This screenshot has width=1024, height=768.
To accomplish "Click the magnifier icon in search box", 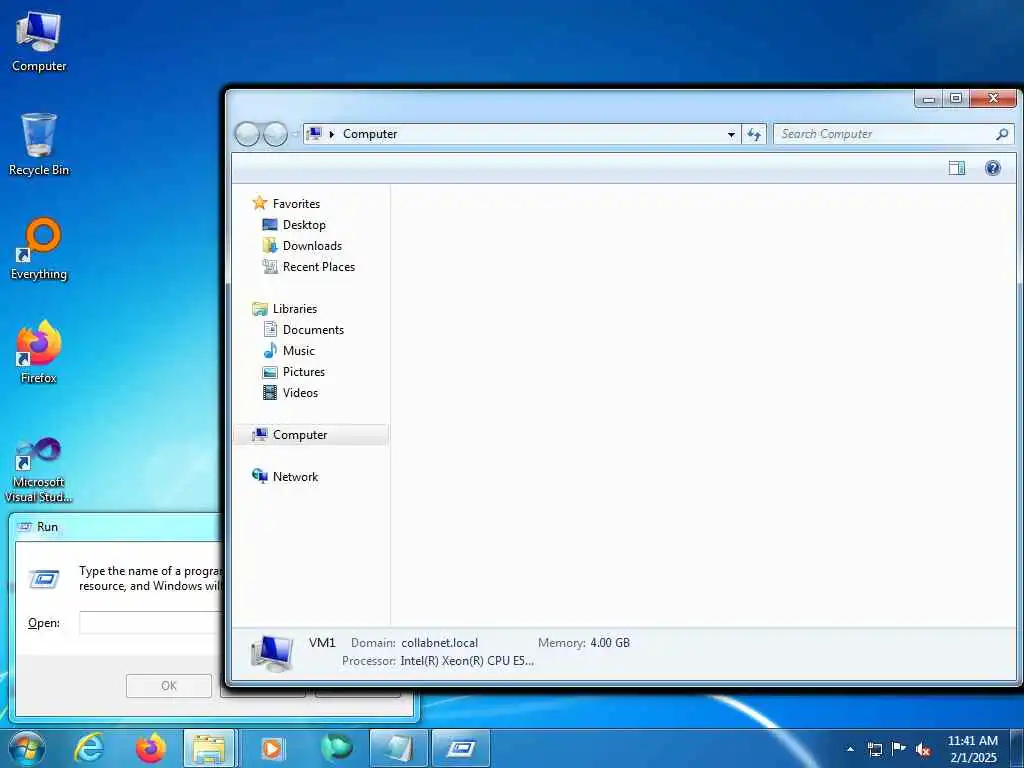I will point(1002,134).
